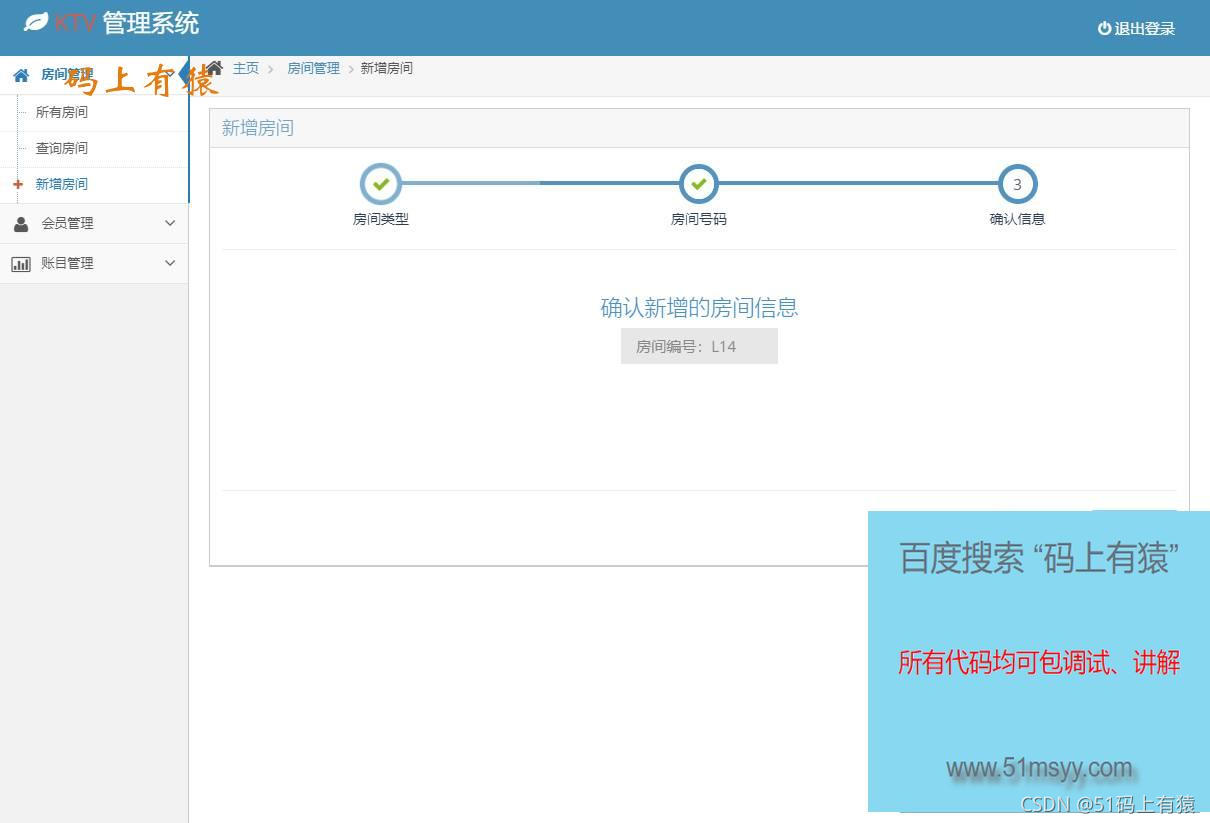
Task: Open the 账目管理 sidebar menu
Action: tap(94, 263)
